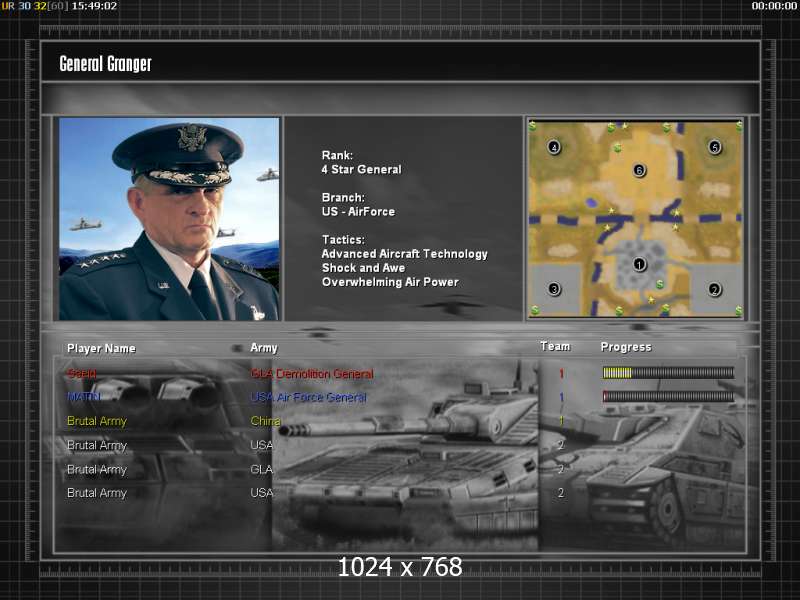The height and width of the screenshot is (600, 800).
Task: Click the 'Branch:' label
Action: coord(343,197)
